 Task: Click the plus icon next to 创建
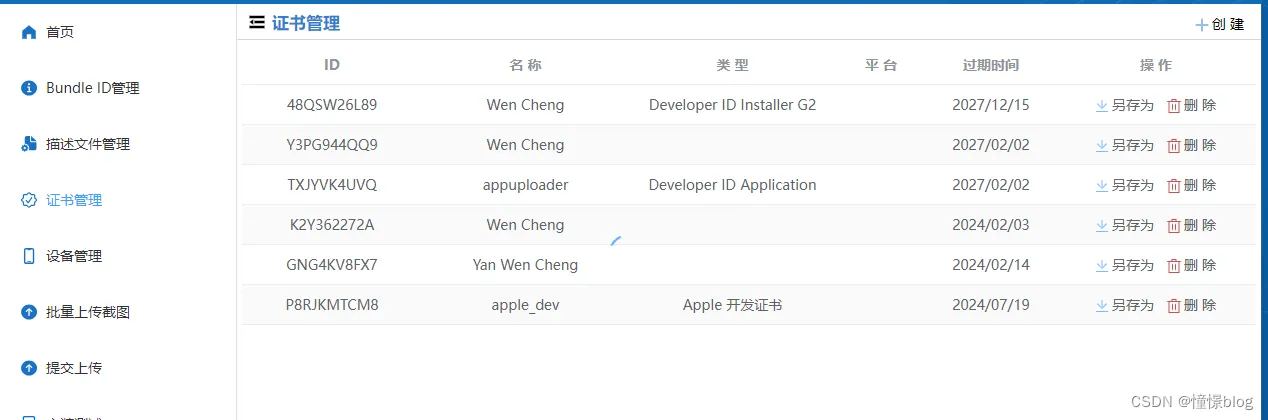click(x=1202, y=25)
